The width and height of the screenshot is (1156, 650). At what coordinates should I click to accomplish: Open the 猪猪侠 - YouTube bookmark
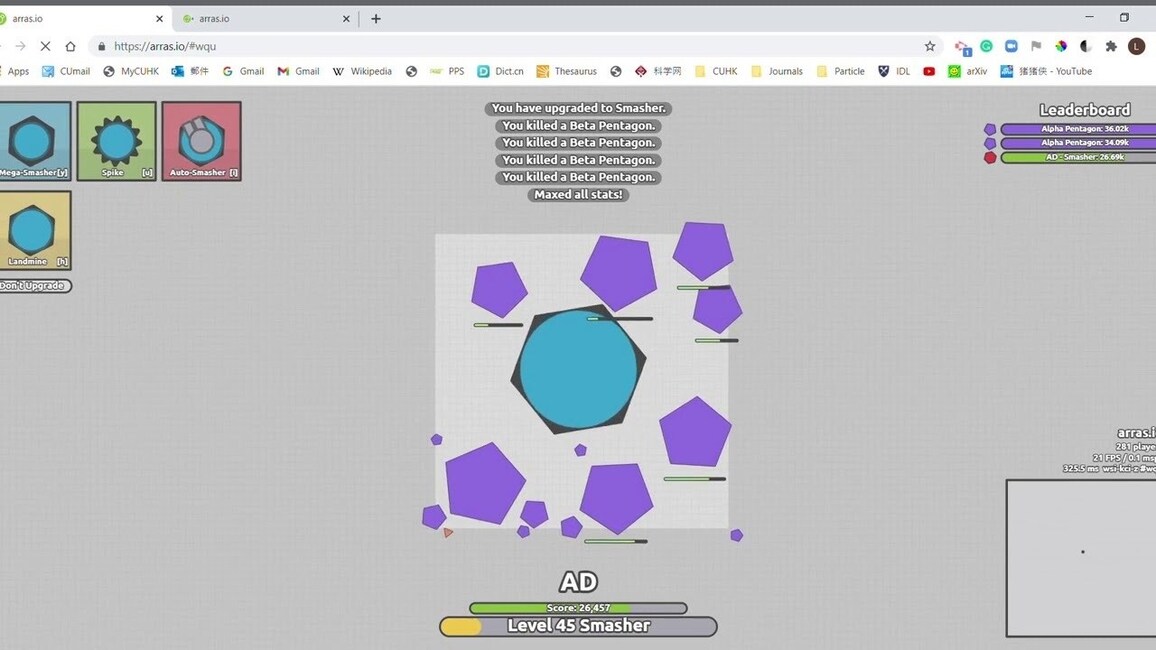(x=1046, y=71)
